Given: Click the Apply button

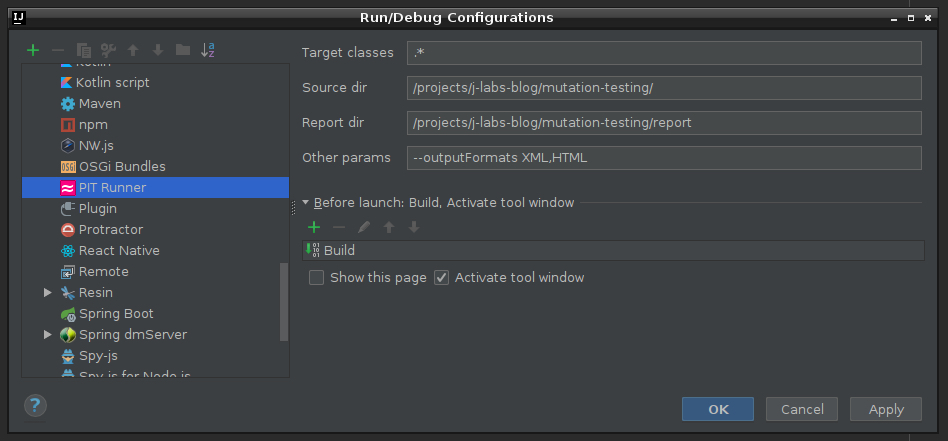Looking at the screenshot, I should coord(886,410).
